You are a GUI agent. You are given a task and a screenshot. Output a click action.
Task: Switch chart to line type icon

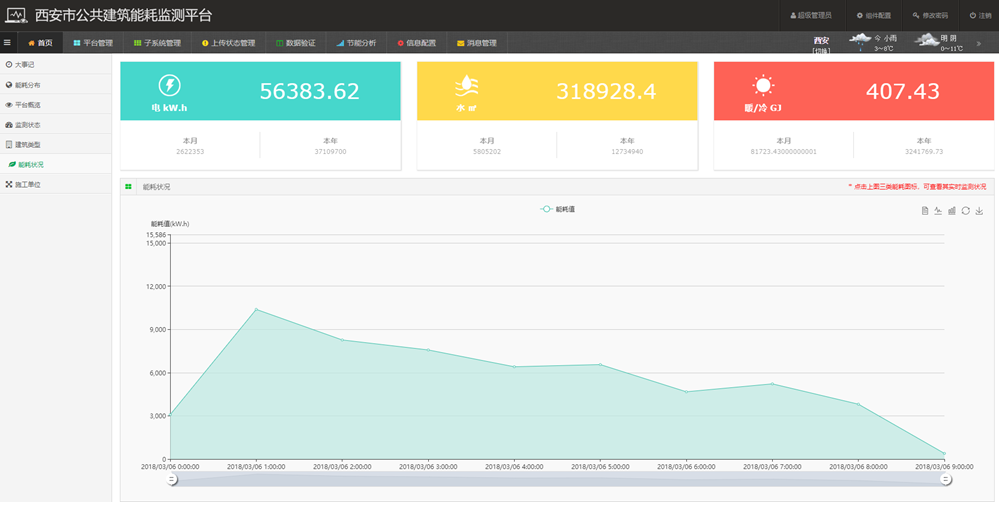(938, 211)
